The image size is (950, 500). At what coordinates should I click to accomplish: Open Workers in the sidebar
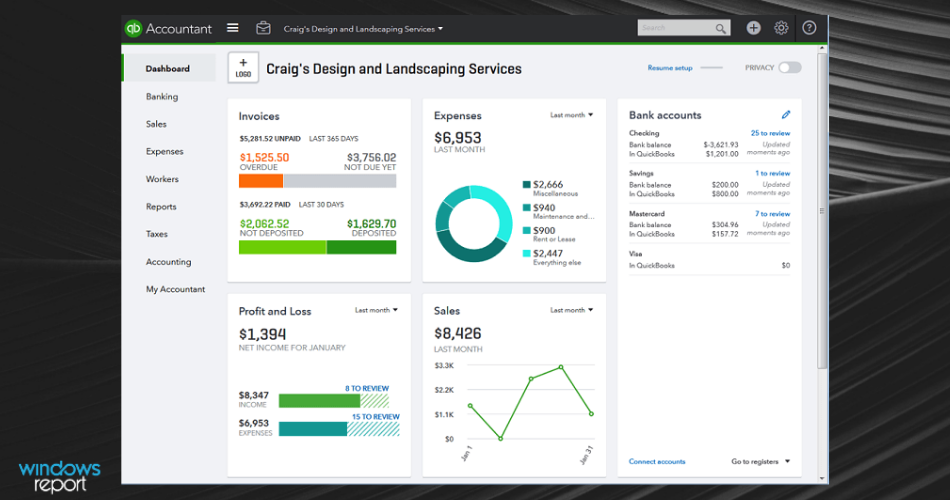pyautogui.click(x=162, y=179)
